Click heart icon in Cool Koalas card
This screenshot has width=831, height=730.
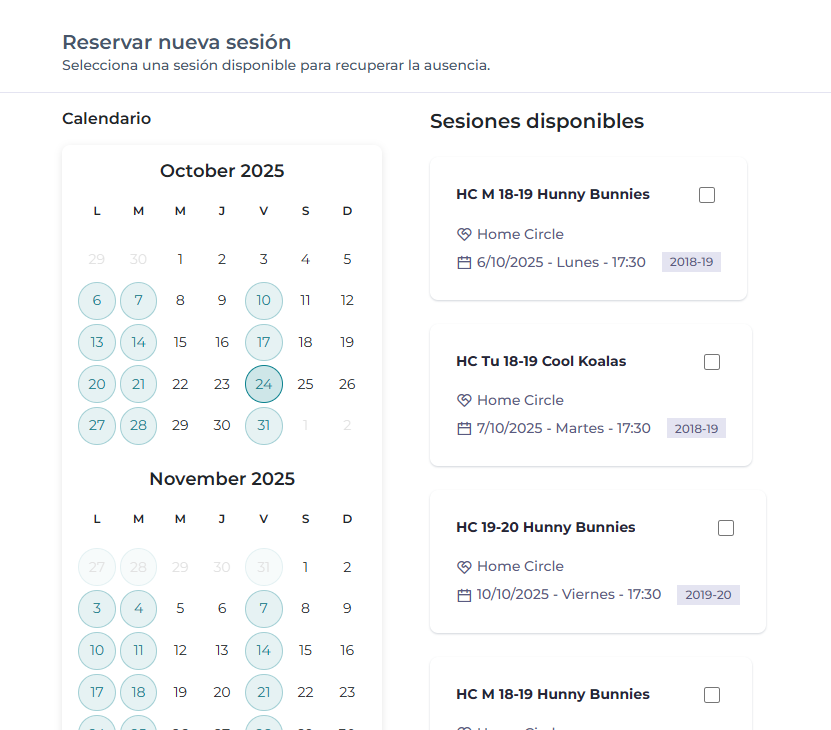pos(464,400)
